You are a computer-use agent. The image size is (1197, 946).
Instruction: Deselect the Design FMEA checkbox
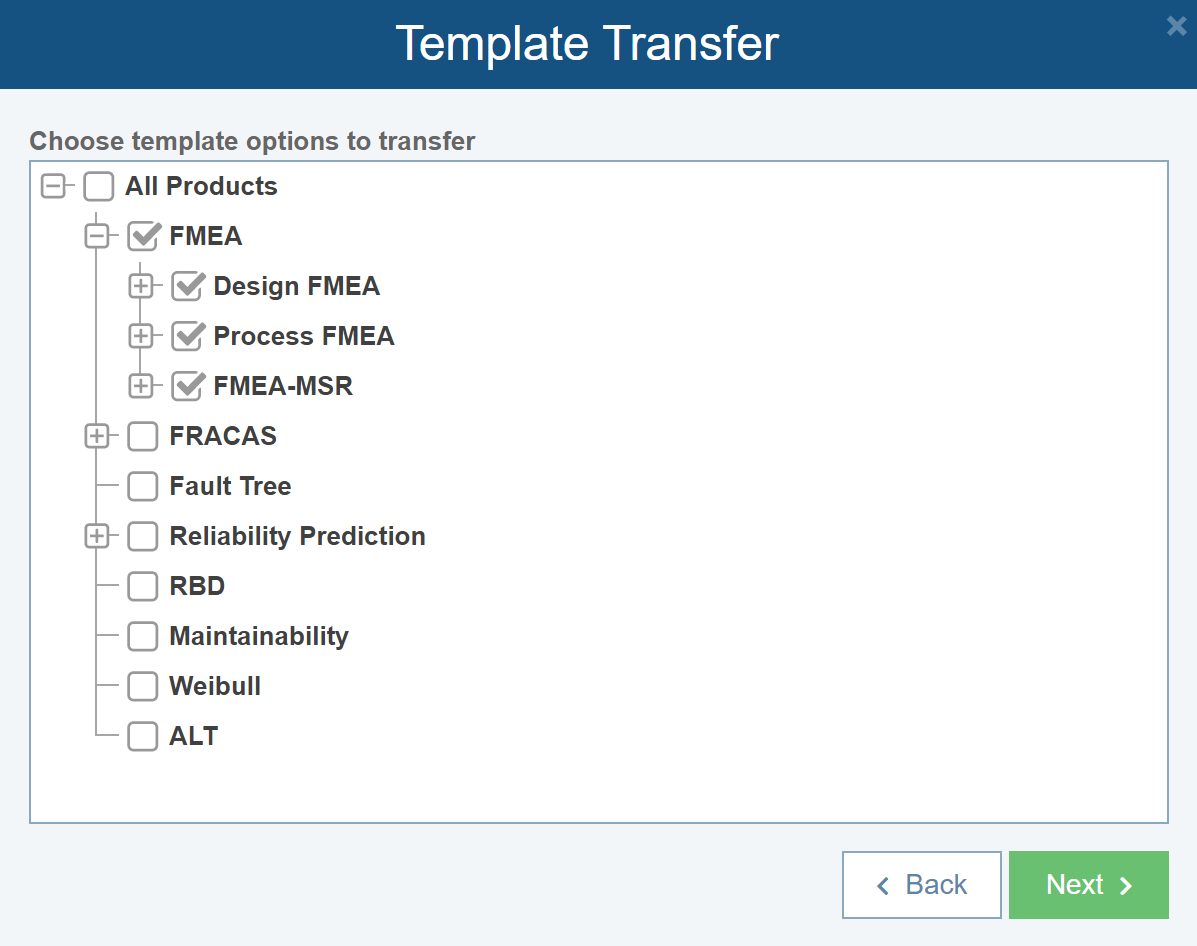click(x=188, y=286)
